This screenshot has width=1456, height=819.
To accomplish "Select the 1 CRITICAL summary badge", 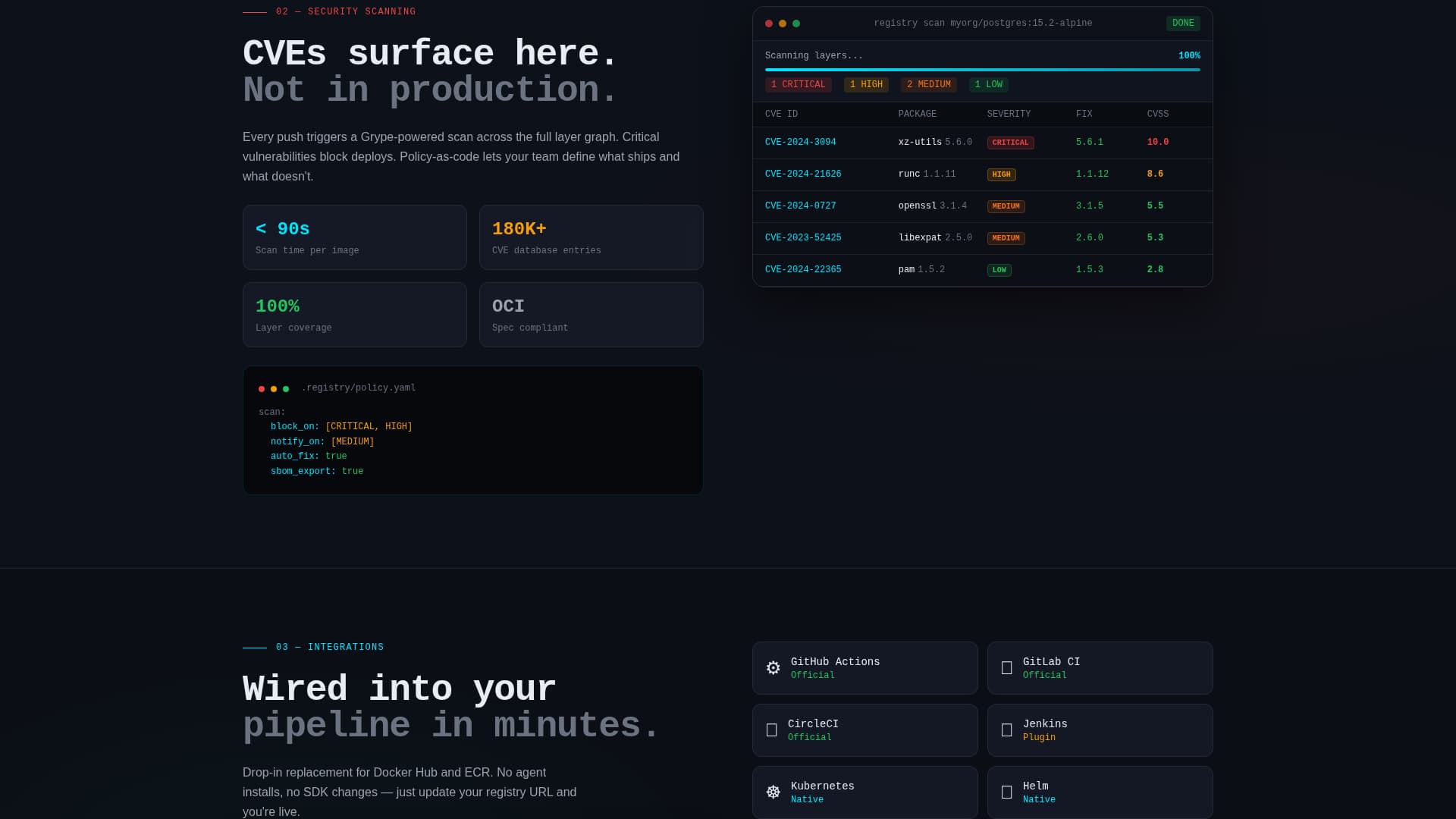I will click(798, 85).
